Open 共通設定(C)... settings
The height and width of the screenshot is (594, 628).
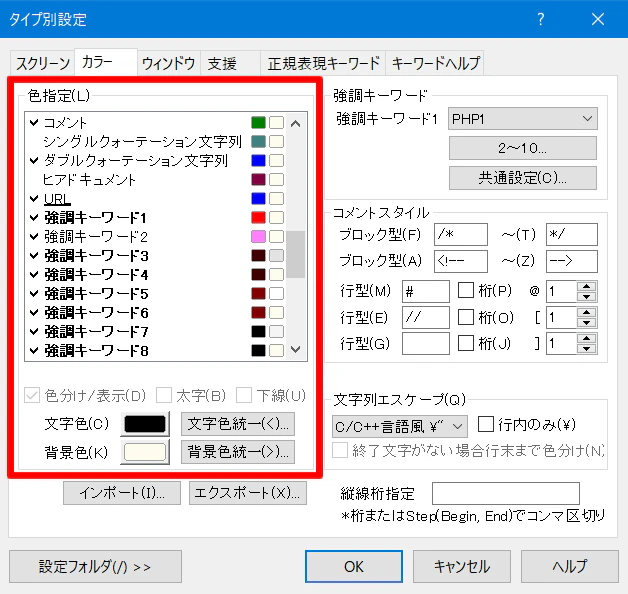[523, 178]
